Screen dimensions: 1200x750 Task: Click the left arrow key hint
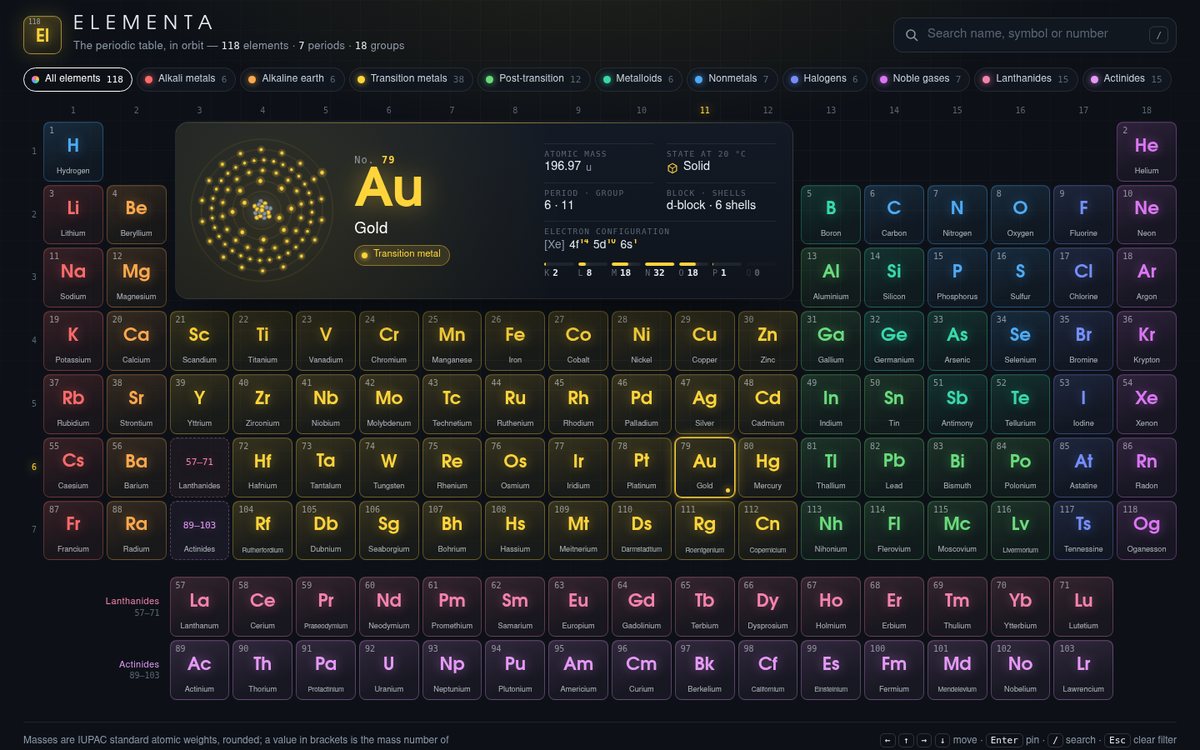[x=888, y=740]
